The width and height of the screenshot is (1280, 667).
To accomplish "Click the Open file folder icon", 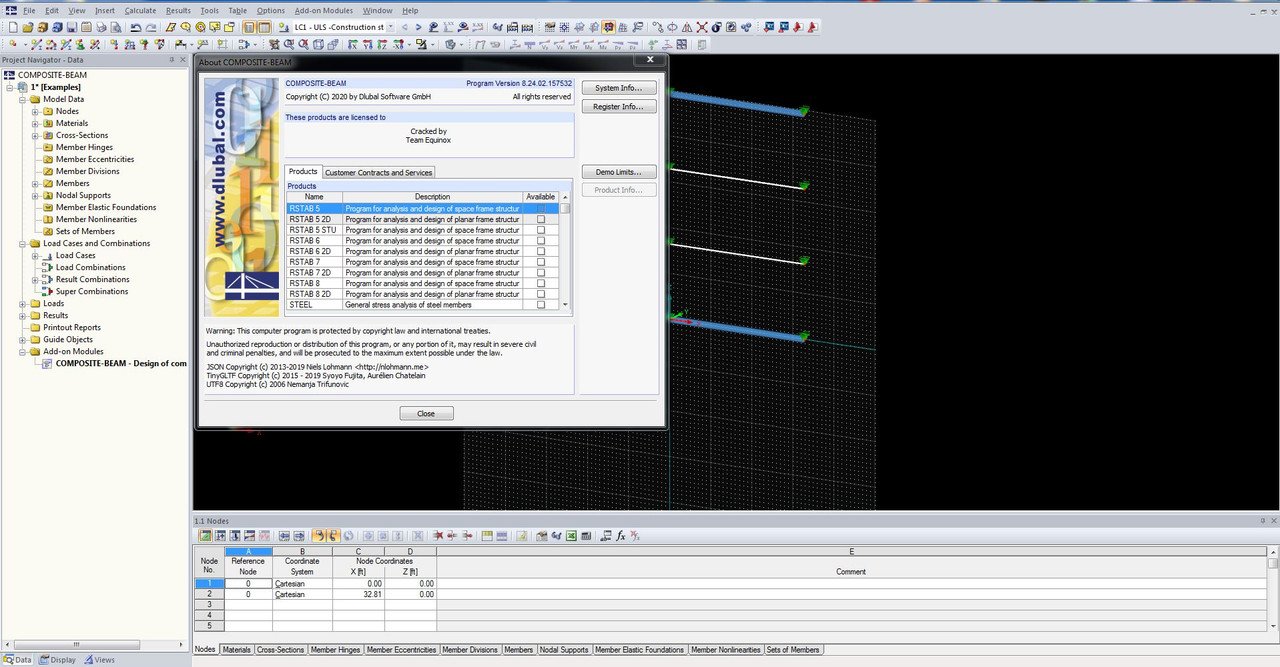I will click(28, 27).
